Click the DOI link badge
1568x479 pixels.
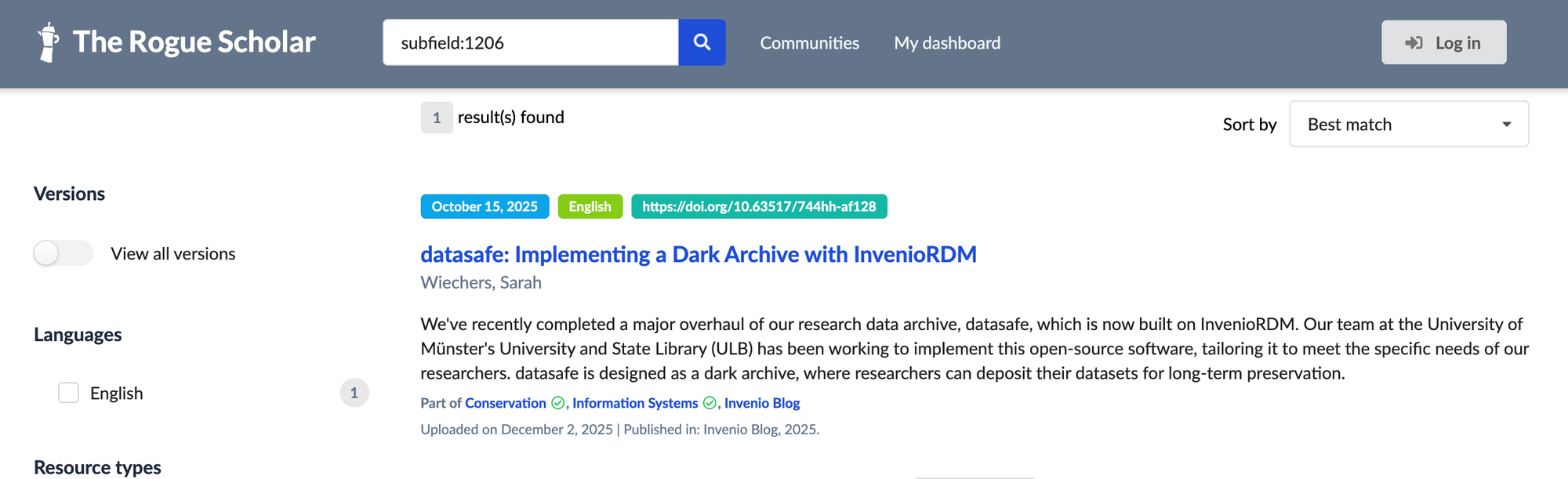point(759,206)
